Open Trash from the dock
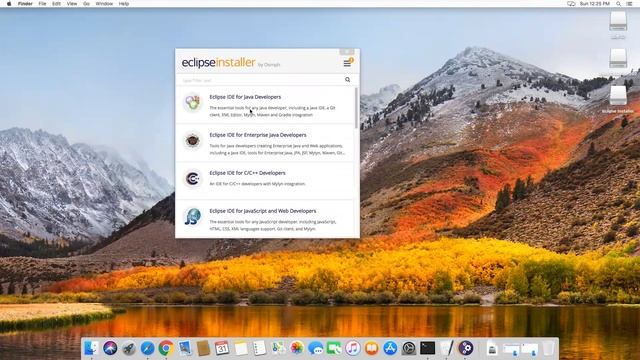 click(549, 348)
